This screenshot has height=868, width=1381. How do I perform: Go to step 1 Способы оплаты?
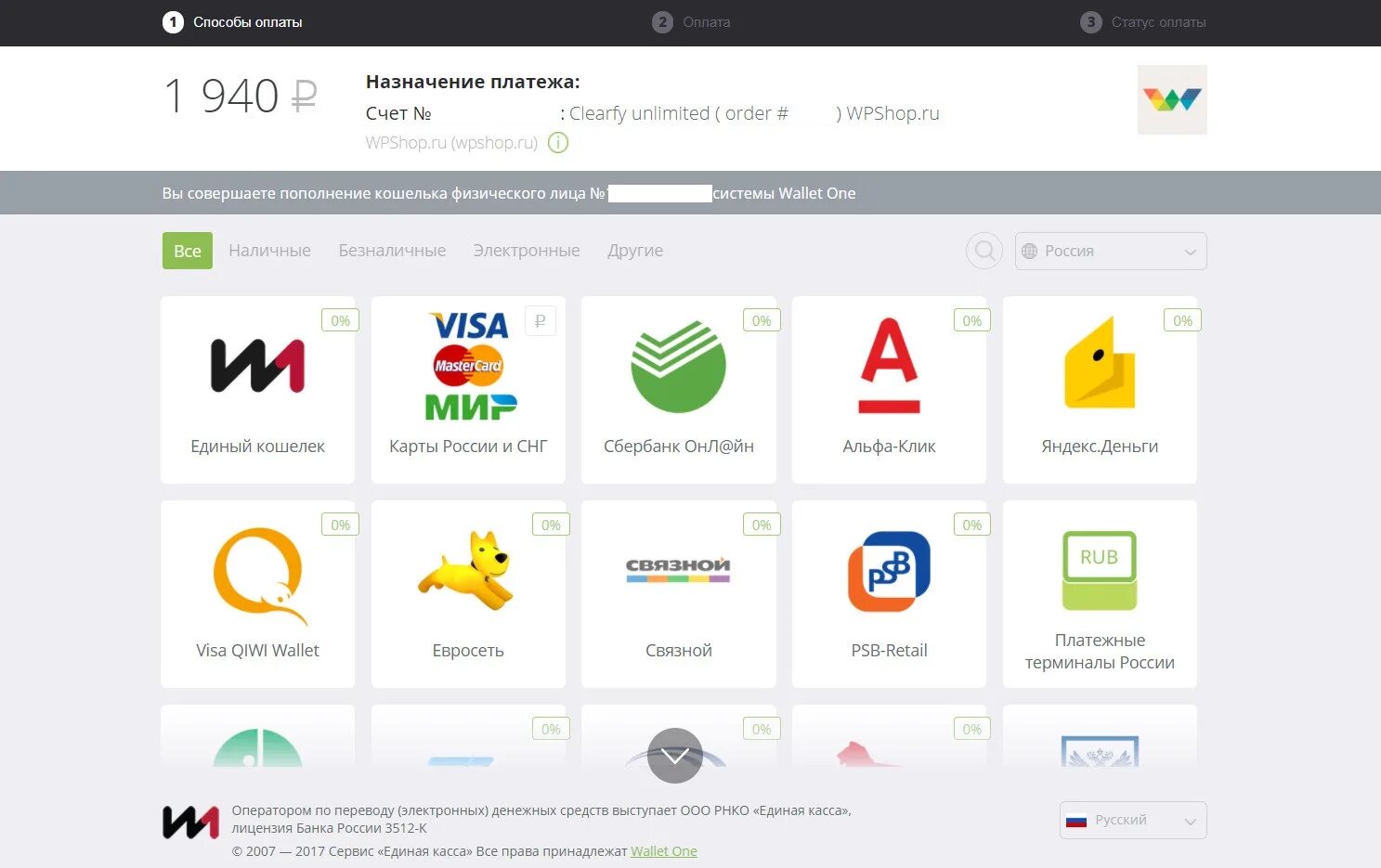(232, 22)
